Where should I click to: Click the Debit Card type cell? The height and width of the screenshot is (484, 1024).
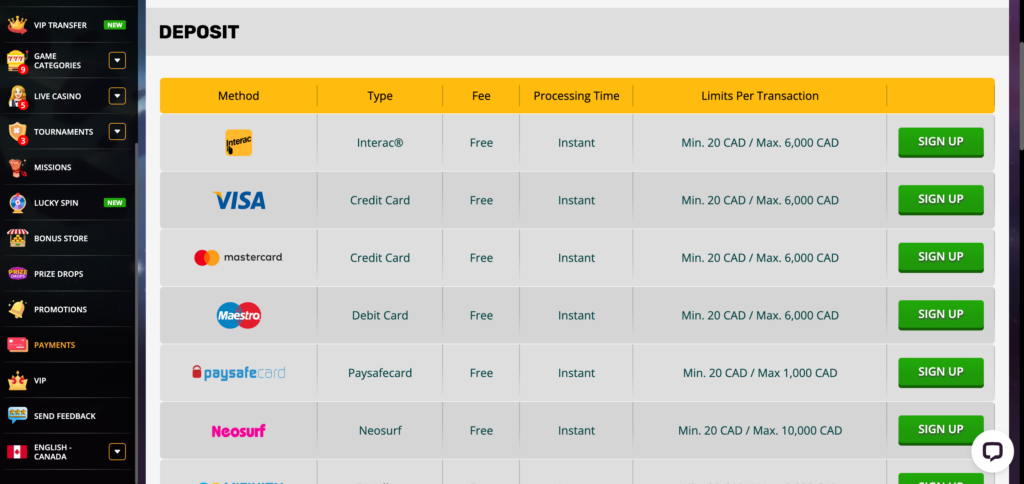pos(380,315)
